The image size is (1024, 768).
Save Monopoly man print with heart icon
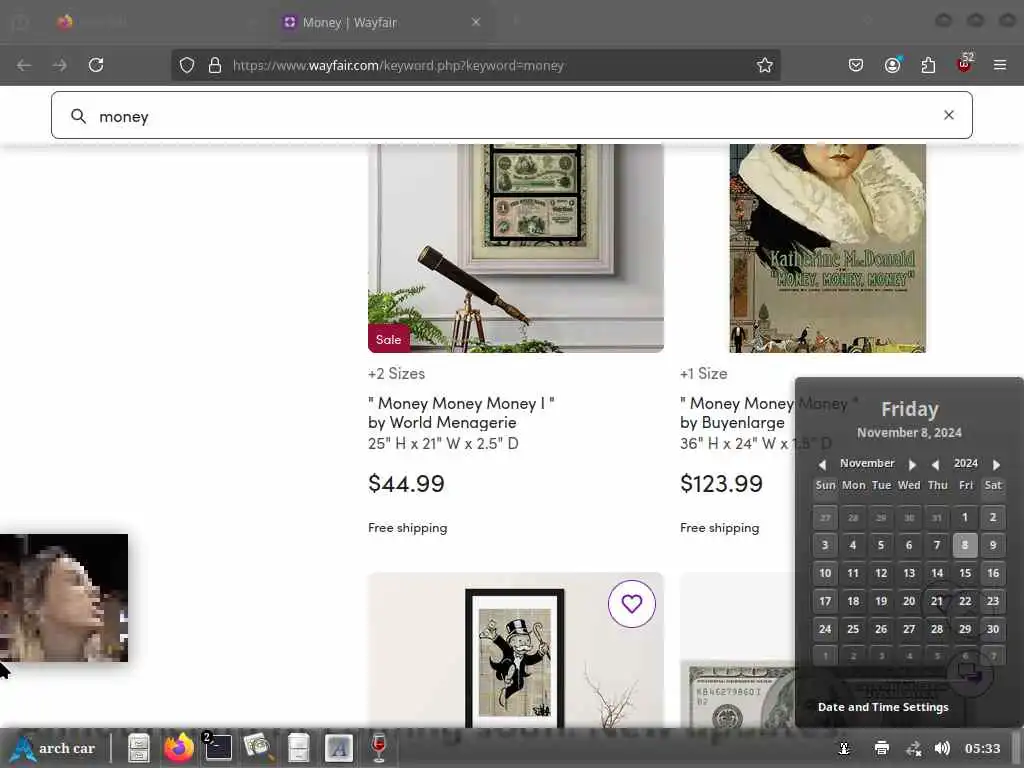(632, 604)
